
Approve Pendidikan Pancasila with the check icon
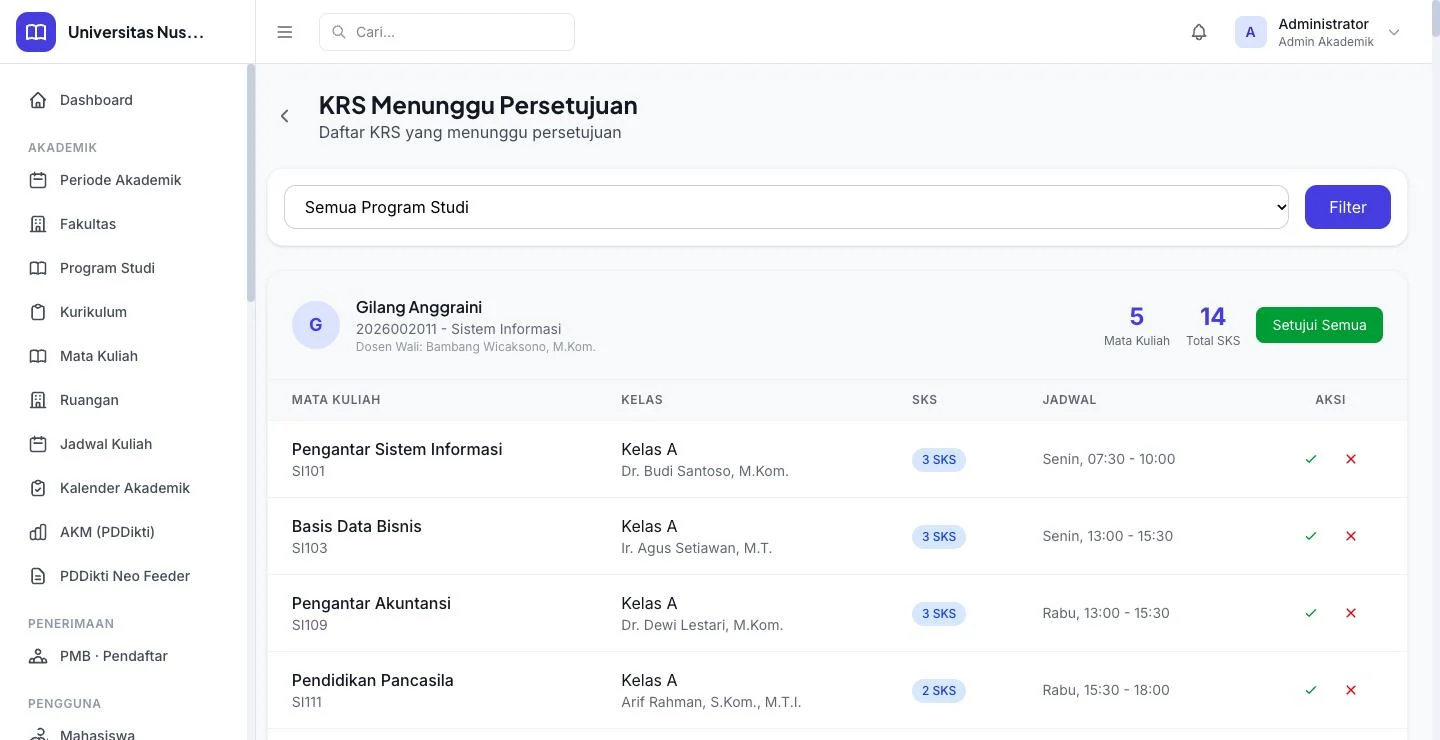tap(1311, 690)
